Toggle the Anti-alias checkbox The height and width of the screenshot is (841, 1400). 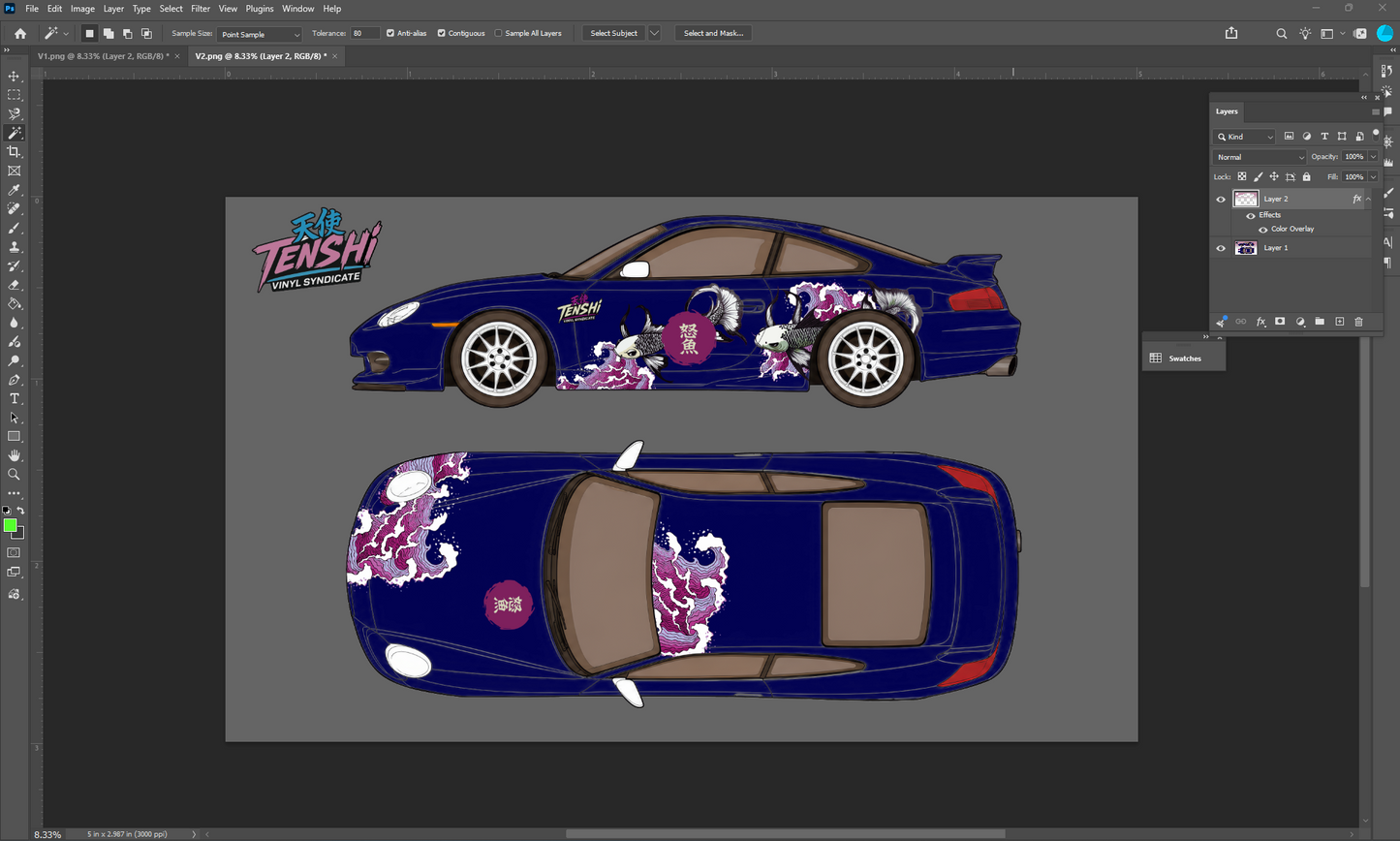click(x=390, y=33)
